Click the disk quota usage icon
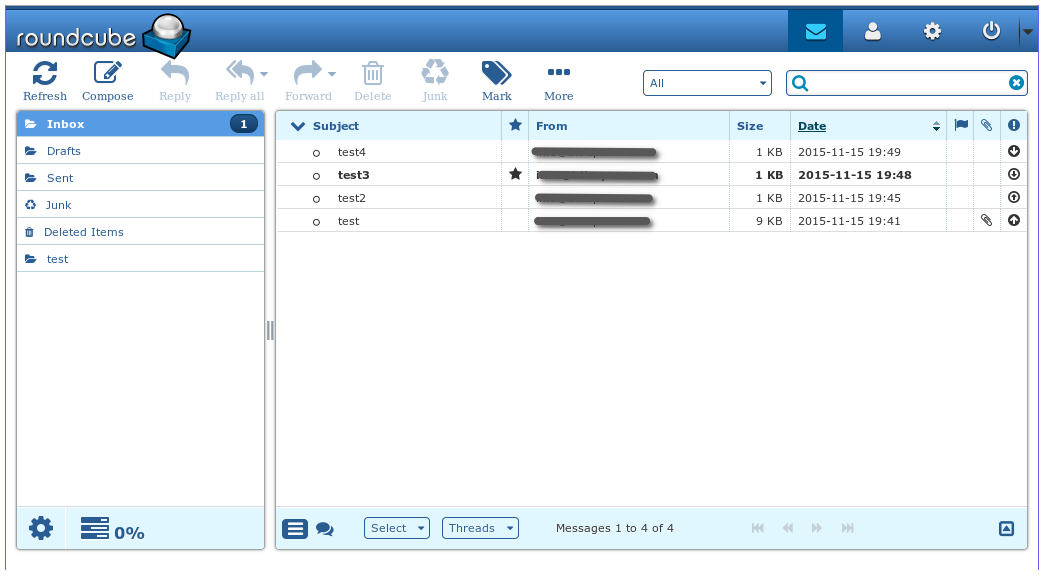Image resolution: width=1044 pixels, height=575 pixels. [95, 528]
